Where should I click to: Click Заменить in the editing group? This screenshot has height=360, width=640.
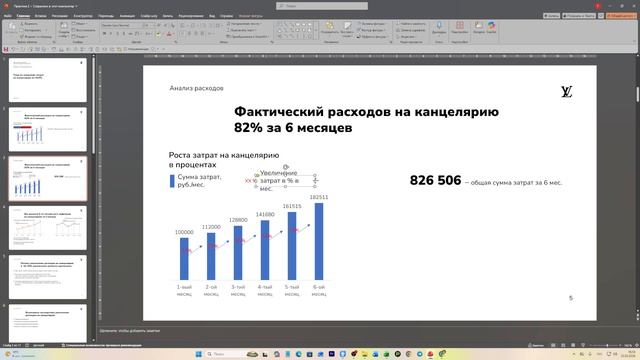tap(410, 30)
